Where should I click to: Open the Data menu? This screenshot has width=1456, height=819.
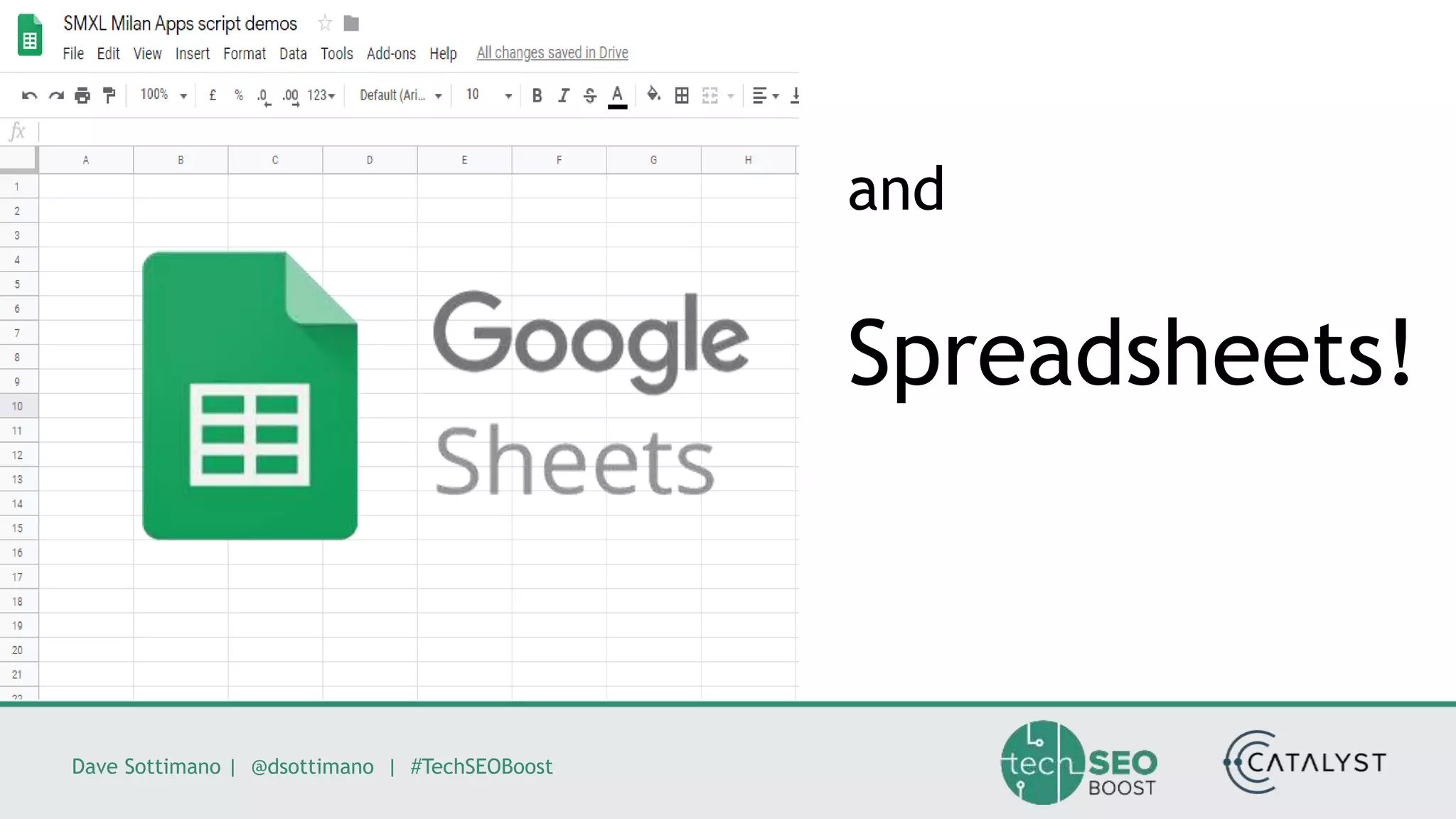pos(293,53)
